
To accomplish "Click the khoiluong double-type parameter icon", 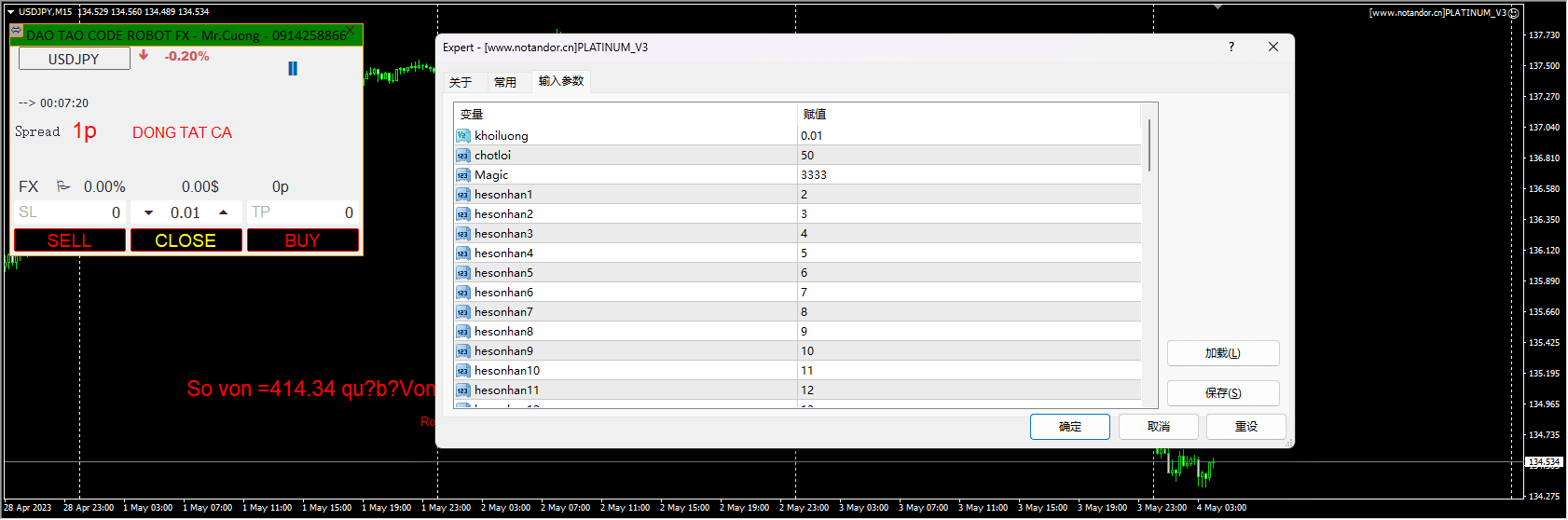I will click(x=462, y=136).
